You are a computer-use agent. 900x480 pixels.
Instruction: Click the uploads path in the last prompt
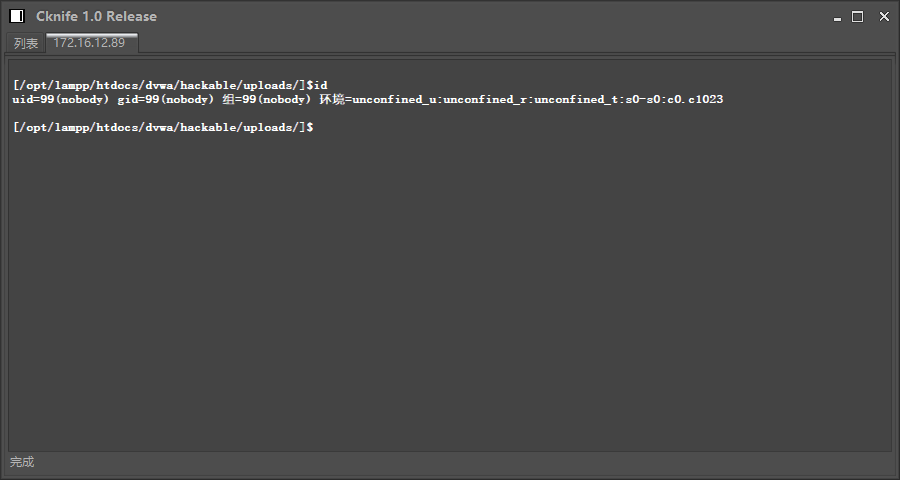pos(269,128)
